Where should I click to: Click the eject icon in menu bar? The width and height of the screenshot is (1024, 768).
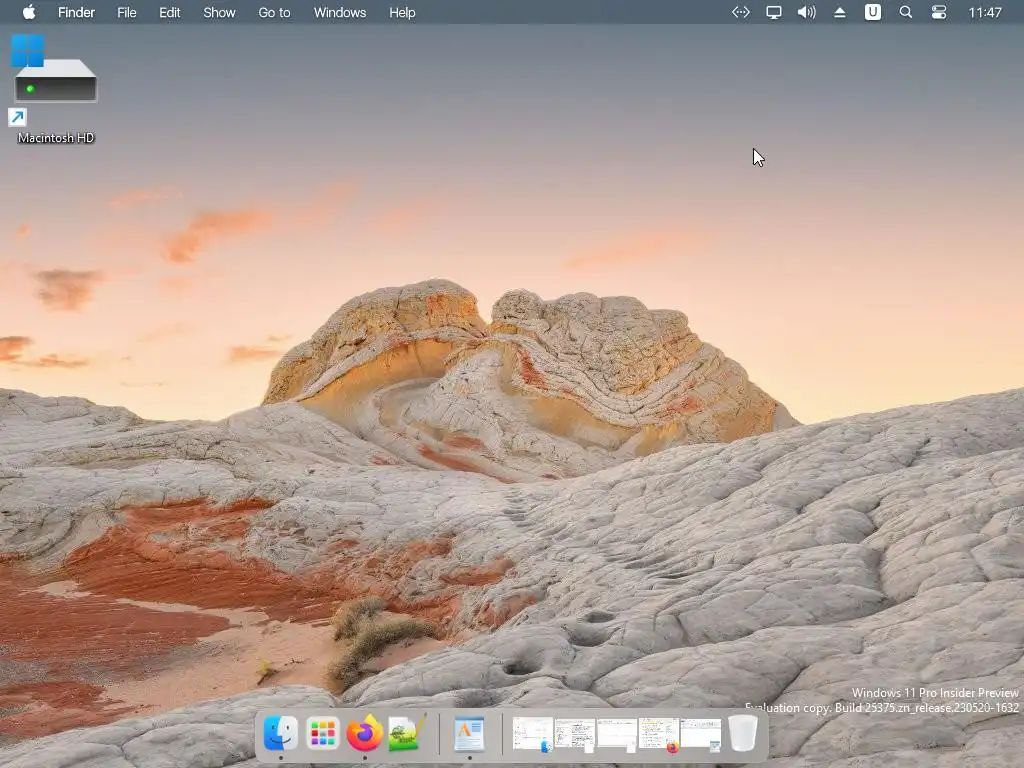point(840,12)
